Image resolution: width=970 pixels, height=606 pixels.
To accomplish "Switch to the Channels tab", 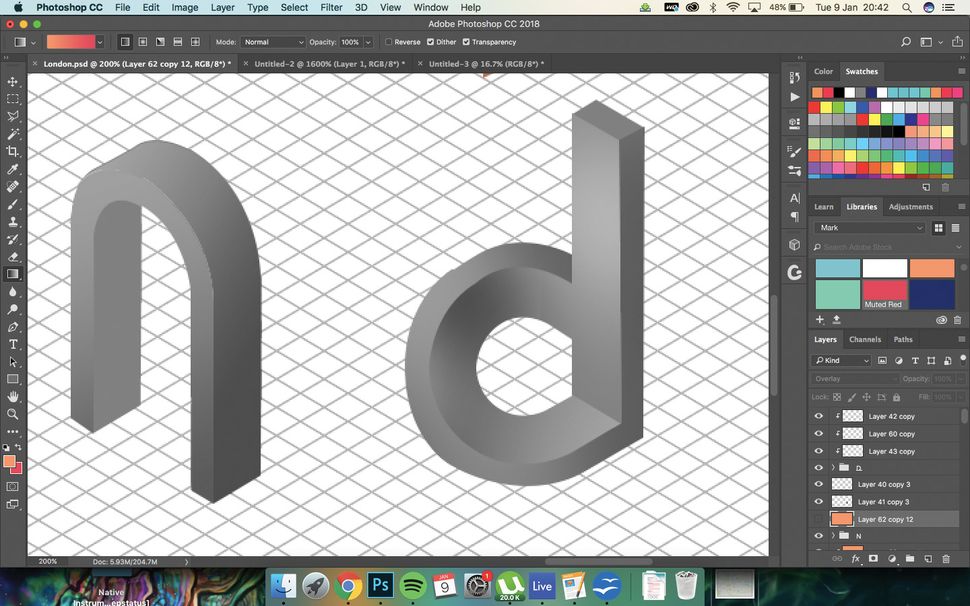I will (865, 339).
